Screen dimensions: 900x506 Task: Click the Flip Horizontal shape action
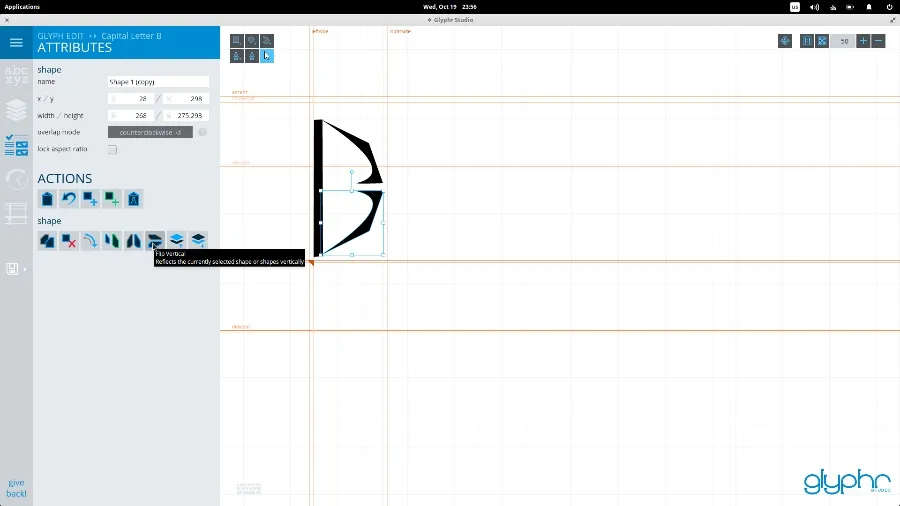click(x=133, y=240)
